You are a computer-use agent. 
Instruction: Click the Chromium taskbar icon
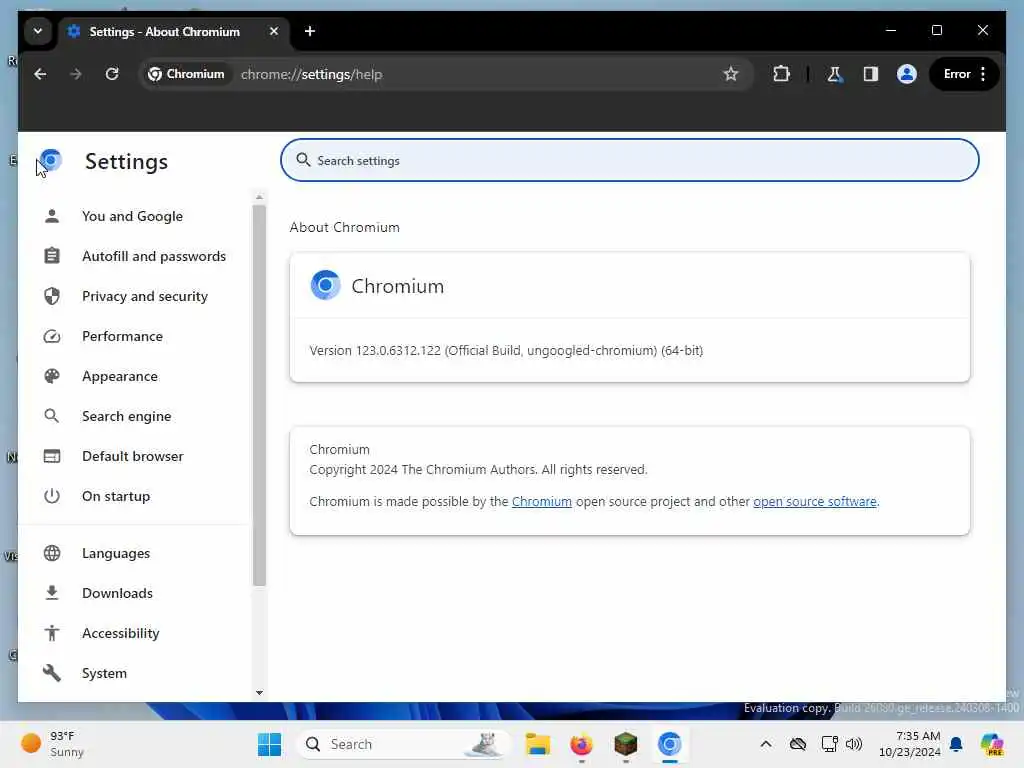pos(669,744)
